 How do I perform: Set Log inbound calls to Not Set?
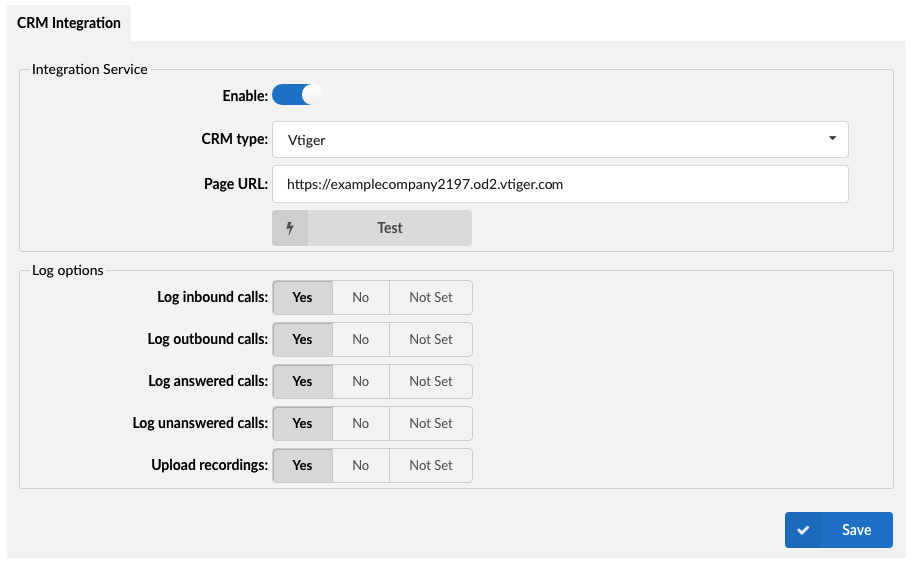tap(431, 298)
